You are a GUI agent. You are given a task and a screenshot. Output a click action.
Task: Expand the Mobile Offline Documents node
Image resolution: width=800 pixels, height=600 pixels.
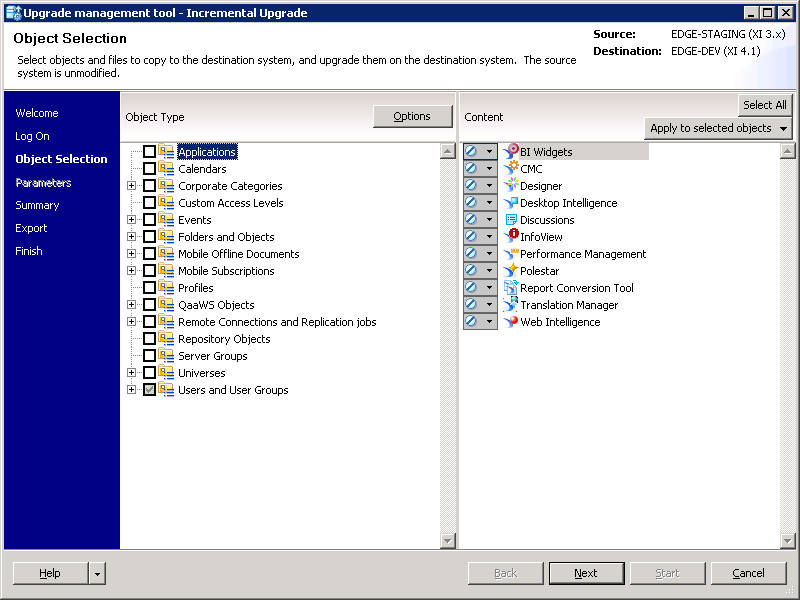(132, 254)
